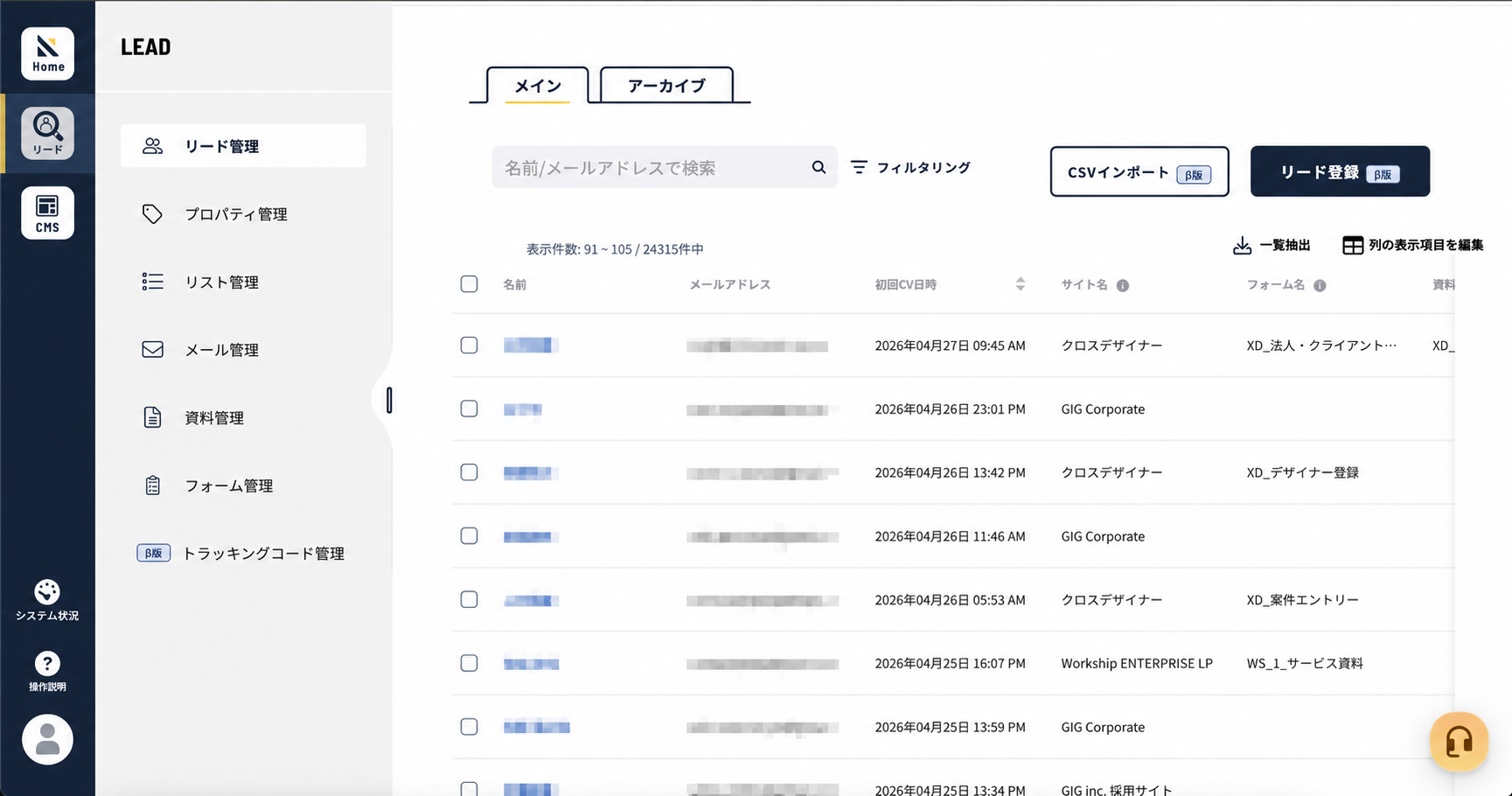1512x796 pixels.
Task: Switch to the メイン tab
Action: click(x=538, y=86)
